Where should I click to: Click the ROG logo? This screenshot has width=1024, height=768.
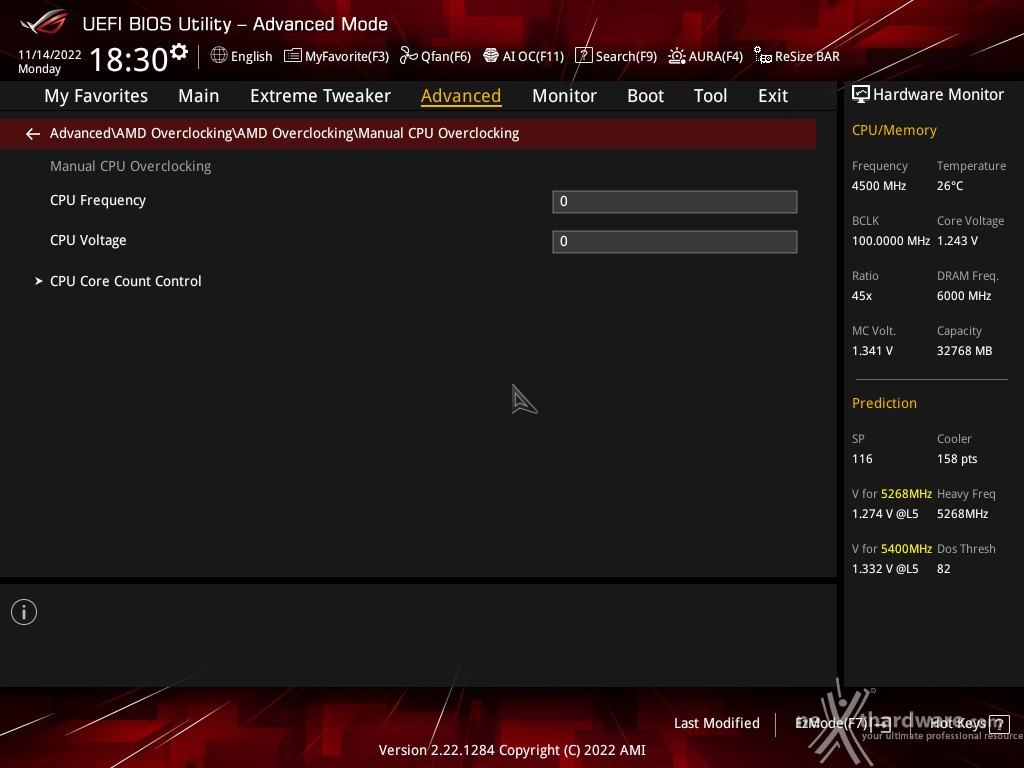[x=43, y=23]
